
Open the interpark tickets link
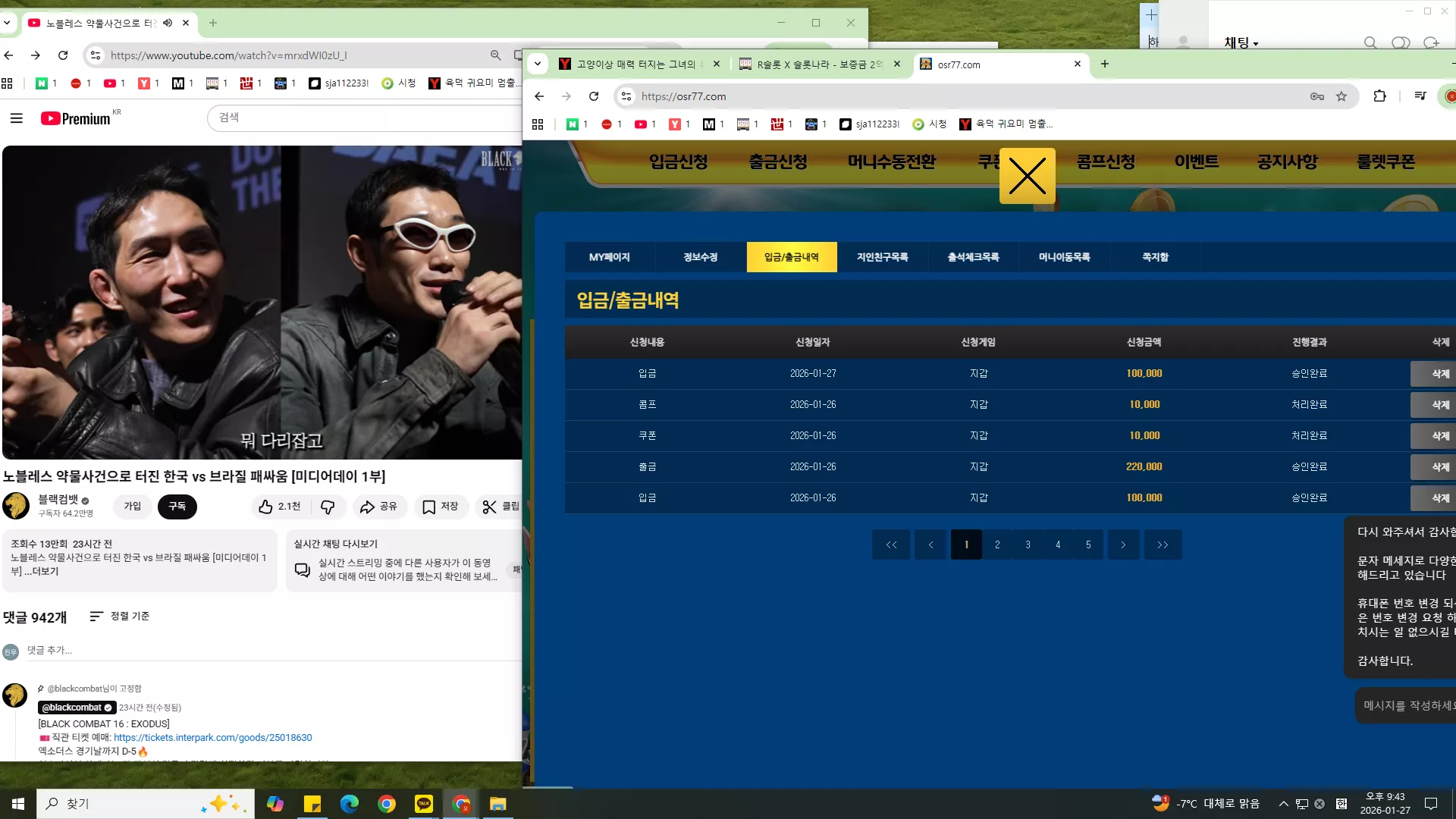tap(213, 737)
